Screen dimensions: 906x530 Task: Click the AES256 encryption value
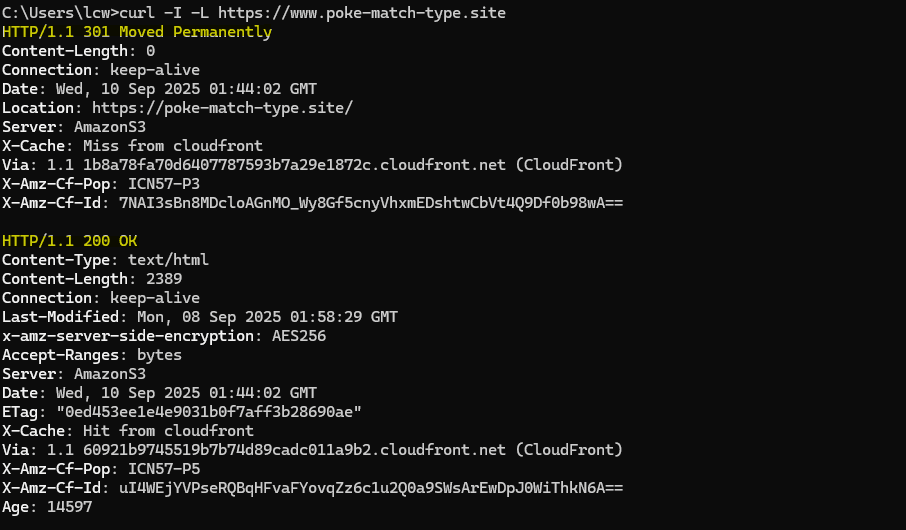click(x=299, y=336)
